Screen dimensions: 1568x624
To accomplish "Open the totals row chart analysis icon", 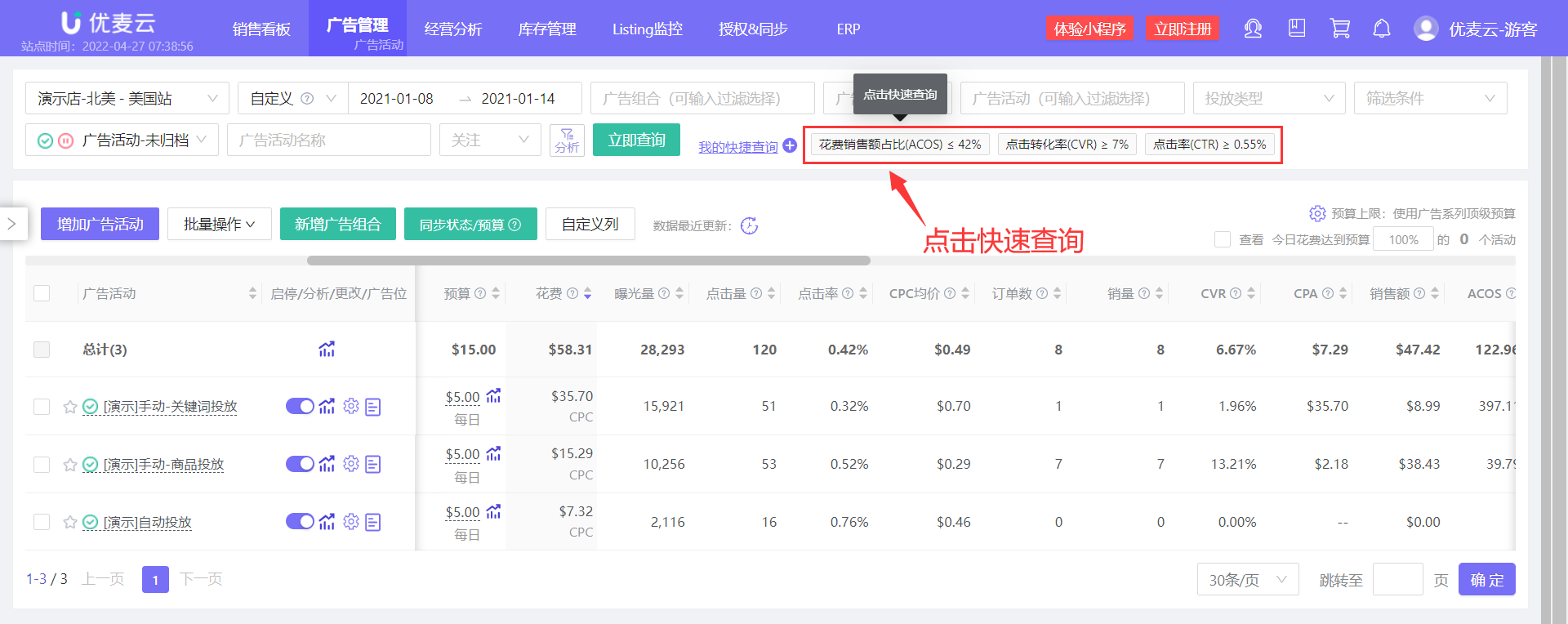I will pos(327,350).
